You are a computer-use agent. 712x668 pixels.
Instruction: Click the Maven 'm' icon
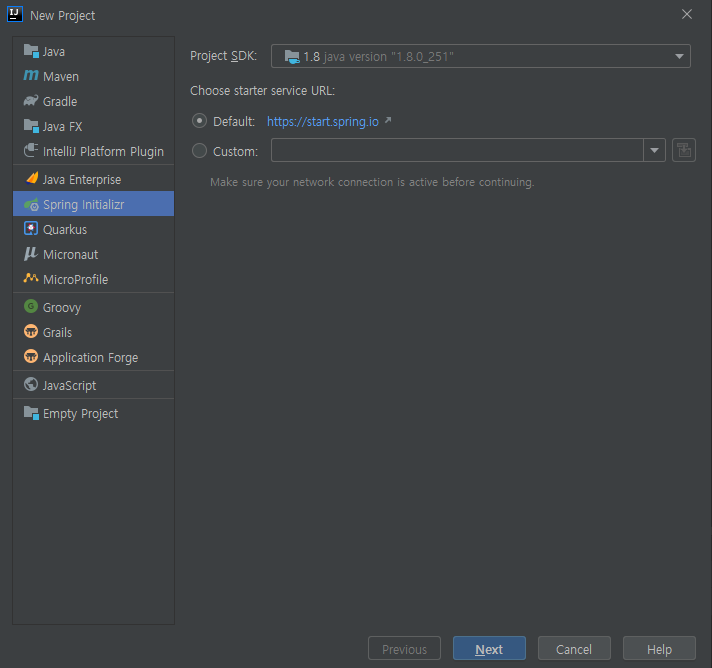(31, 75)
